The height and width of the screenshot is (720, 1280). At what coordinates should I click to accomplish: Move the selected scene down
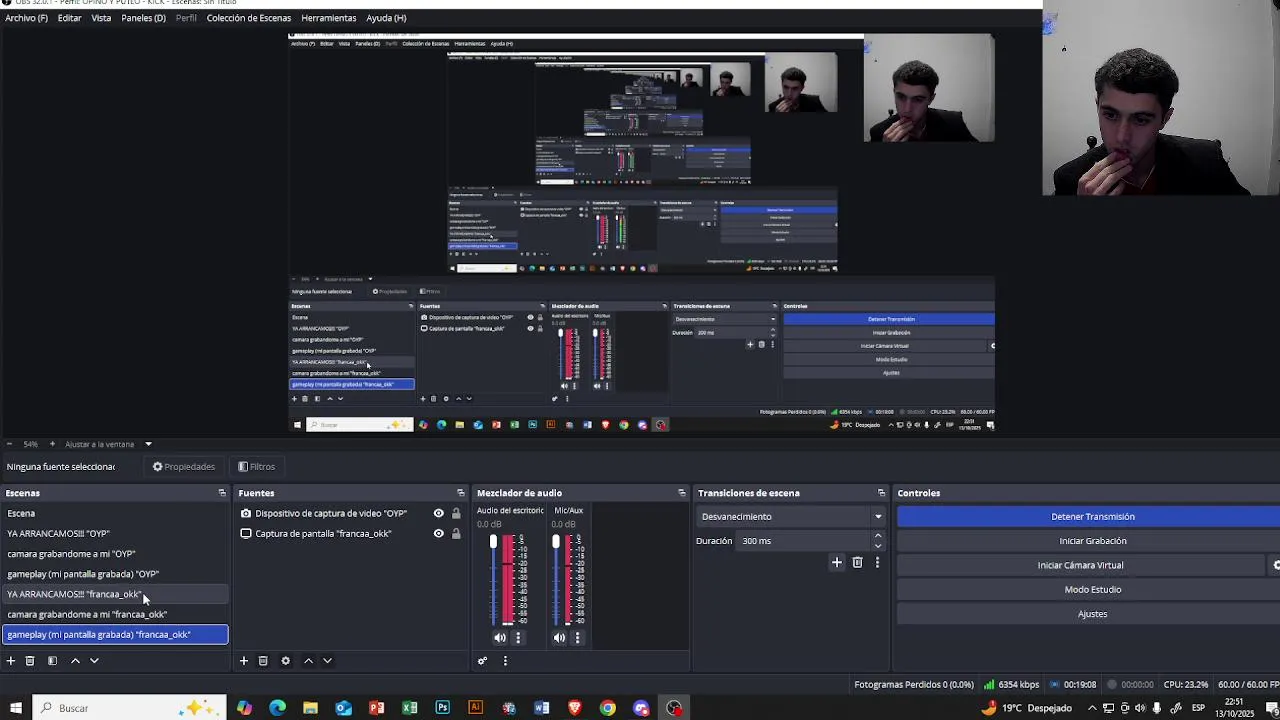[95, 661]
